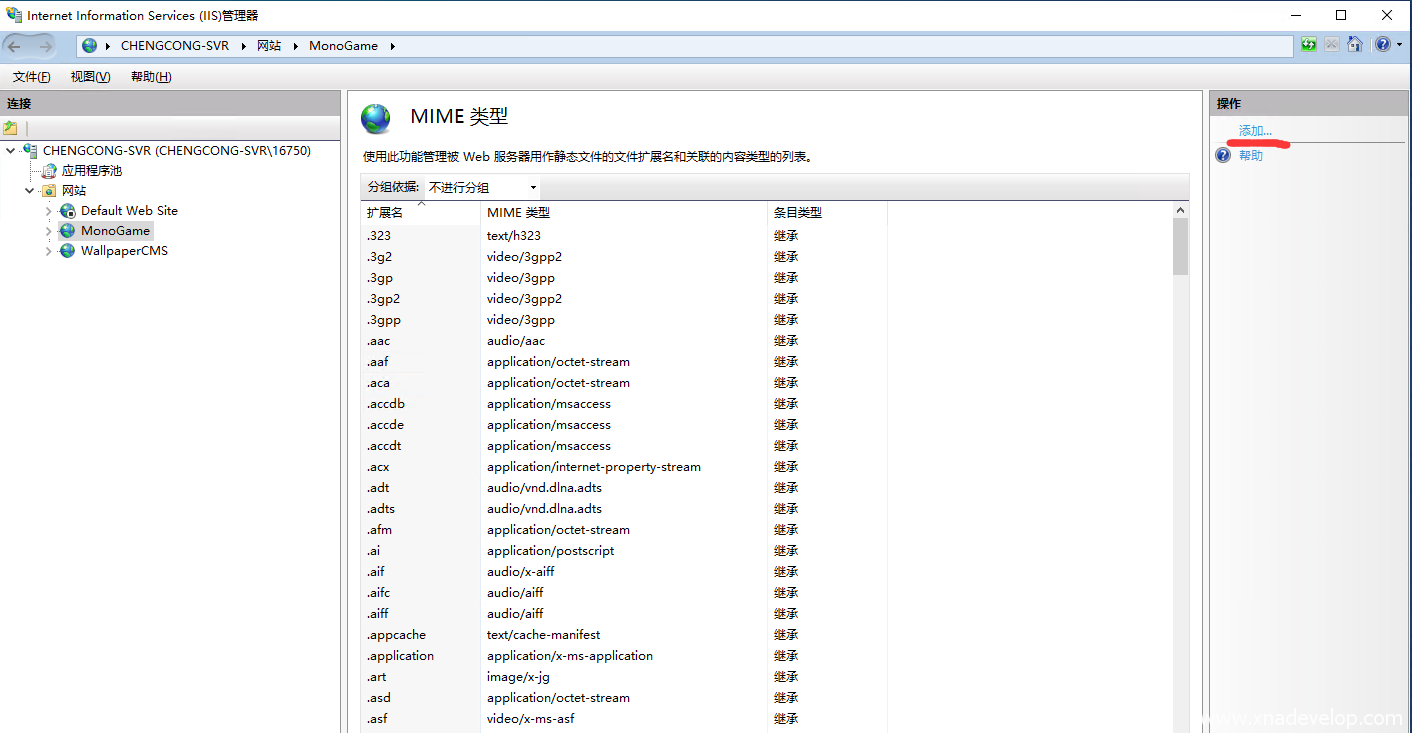The width and height of the screenshot is (1412, 733).
Task: Select the 应用程序池 node icon
Action: pos(49,171)
